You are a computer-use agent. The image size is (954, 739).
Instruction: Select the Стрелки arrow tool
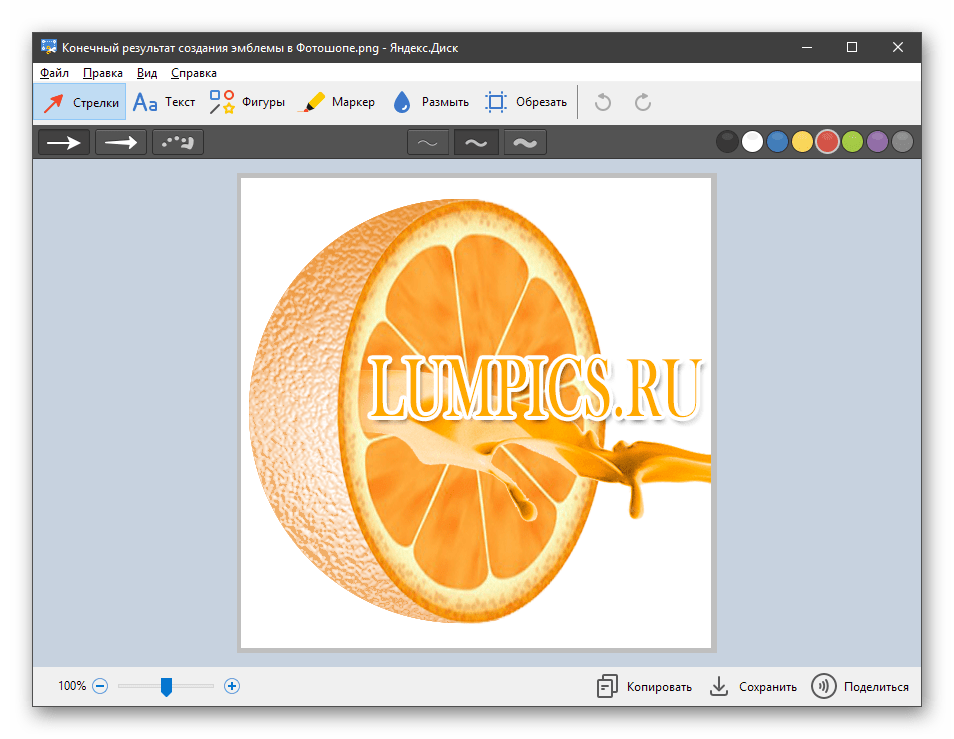click(81, 102)
